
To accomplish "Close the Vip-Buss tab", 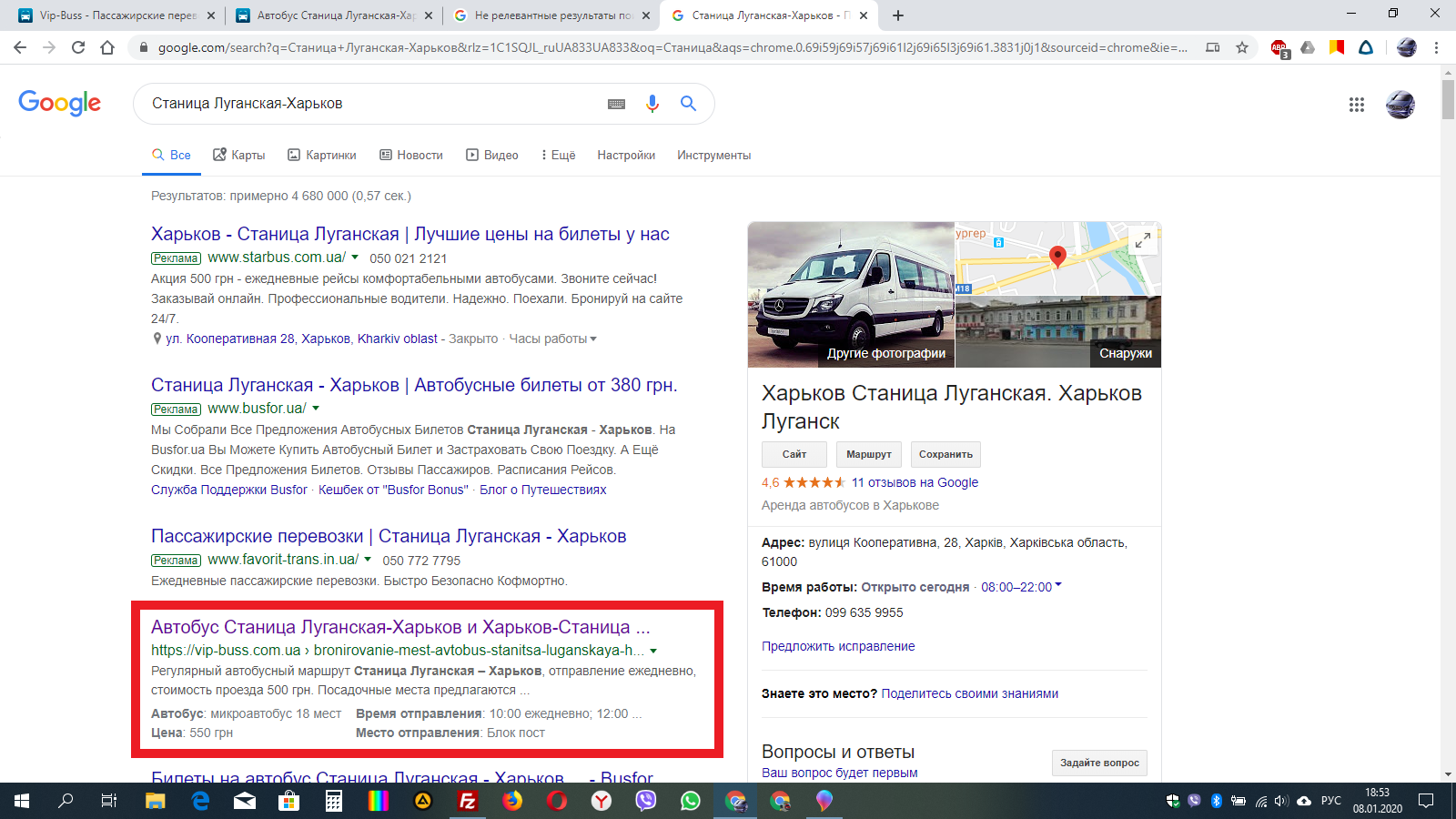I will click(211, 15).
